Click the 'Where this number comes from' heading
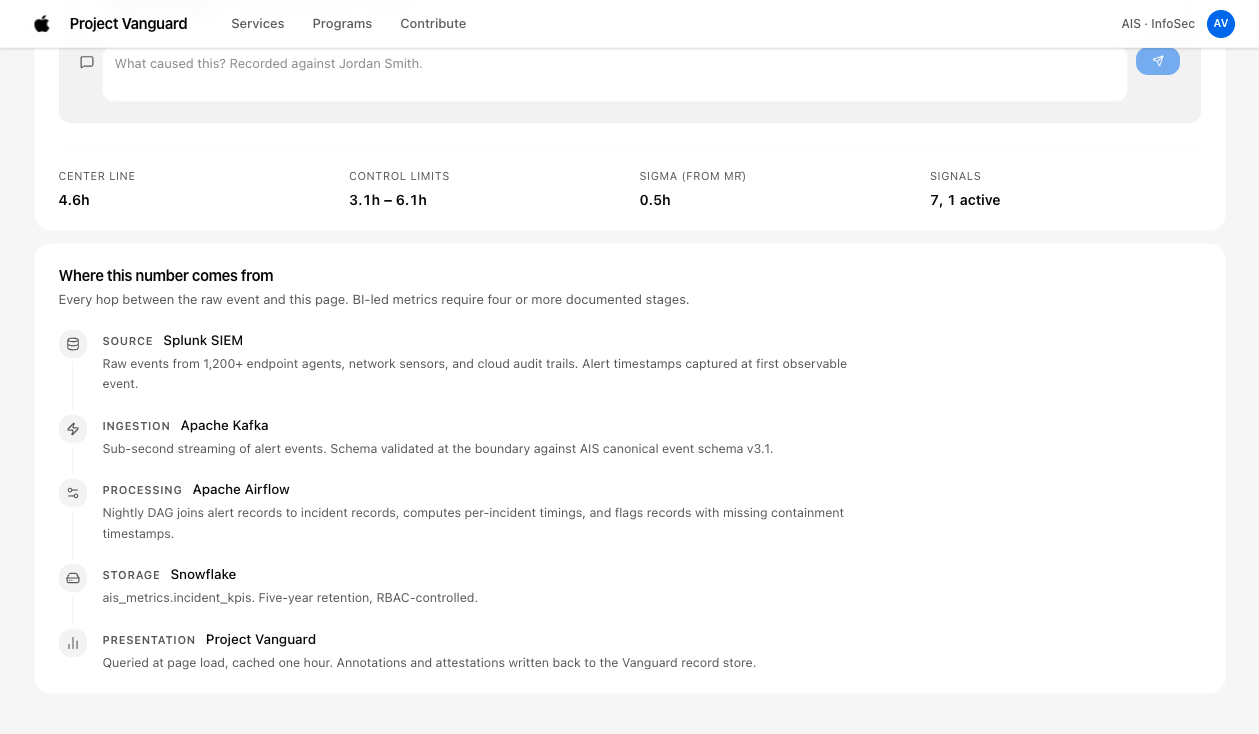The width and height of the screenshot is (1259, 734). click(166, 275)
